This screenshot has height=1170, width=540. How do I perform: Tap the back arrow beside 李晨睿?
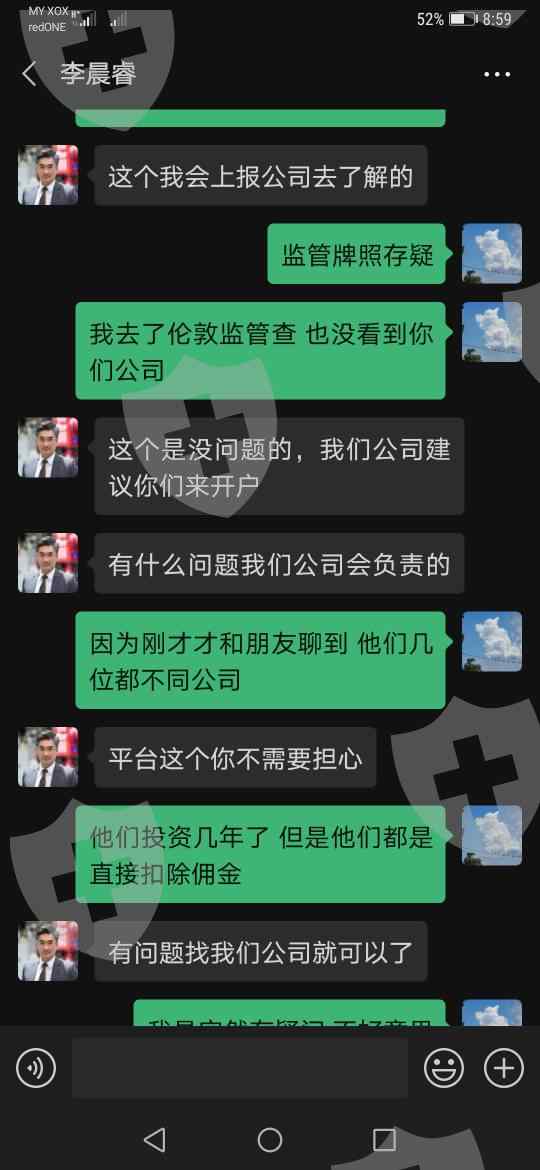pyautogui.click(x=29, y=75)
